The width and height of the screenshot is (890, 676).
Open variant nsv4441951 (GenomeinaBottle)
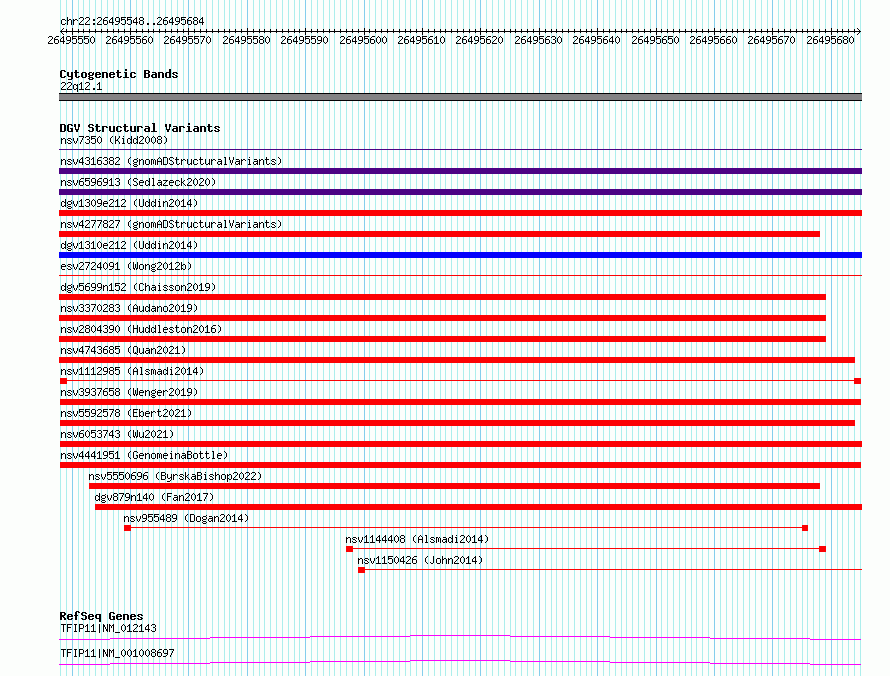click(x=144, y=455)
